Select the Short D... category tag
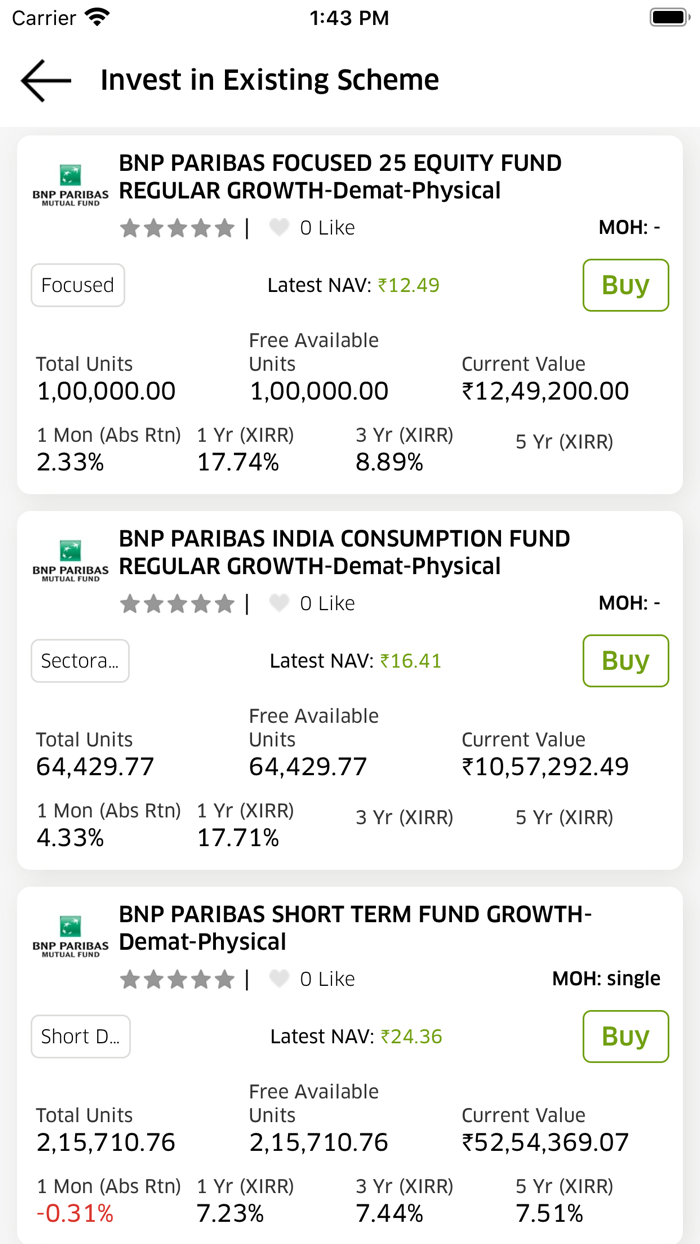700x1244 pixels. coord(80,1036)
